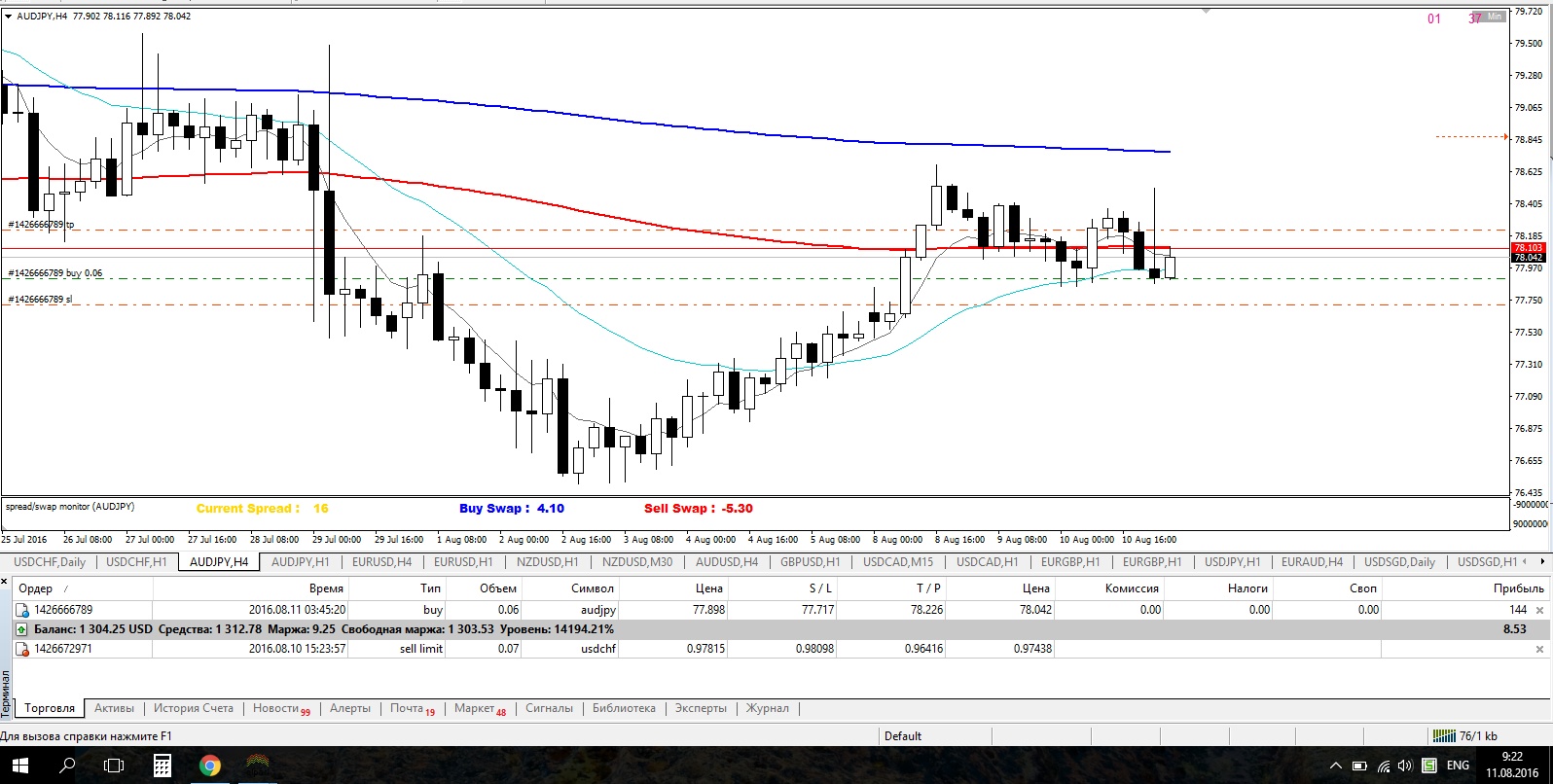This screenshot has width=1553, height=784.
Task: Sort by the Своп column header
Action: click(x=1328, y=588)
